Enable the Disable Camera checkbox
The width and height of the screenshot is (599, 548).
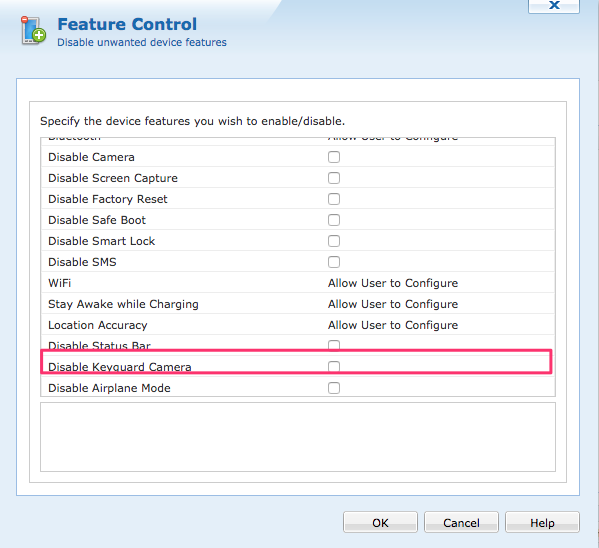point(334,157)
